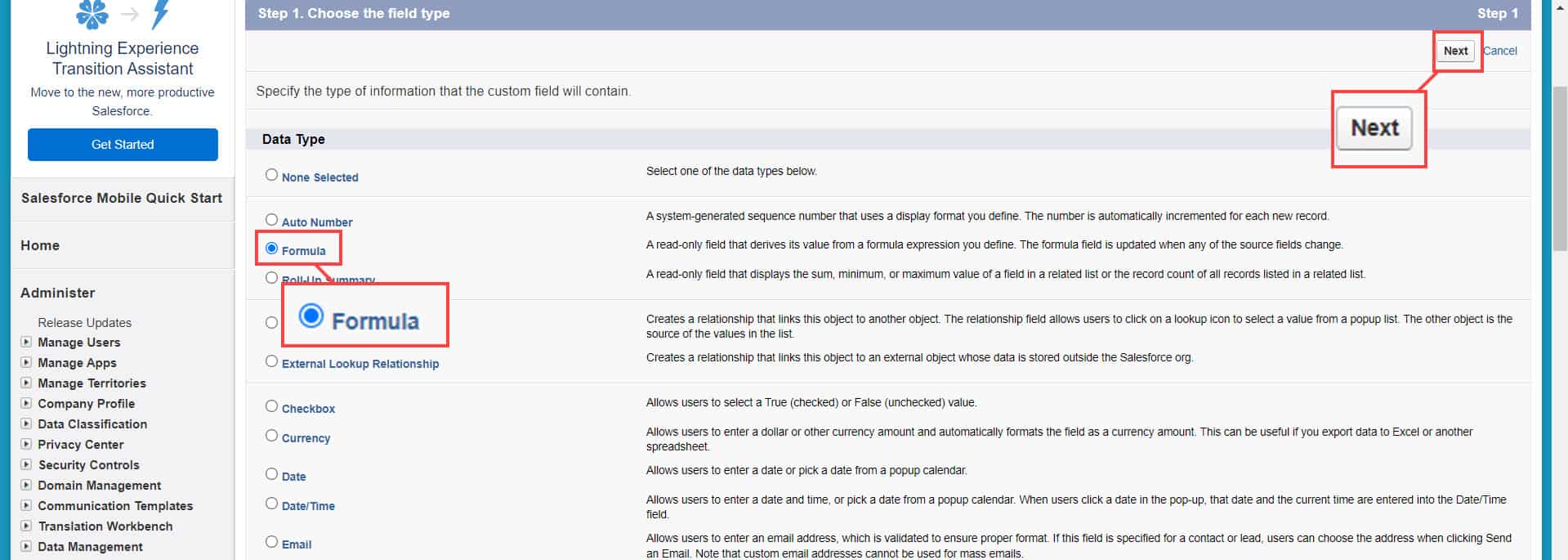Open Security Controls in sidebar
Screen dimensions: 1568x560
(x=88, y=465)
